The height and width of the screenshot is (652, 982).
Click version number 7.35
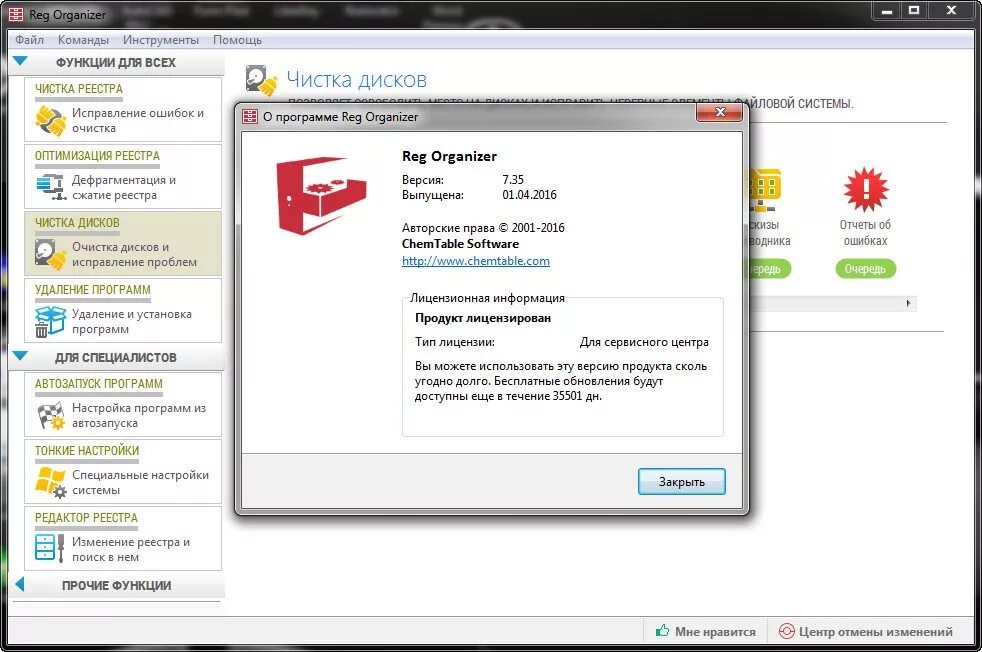[x=513, y=180]
